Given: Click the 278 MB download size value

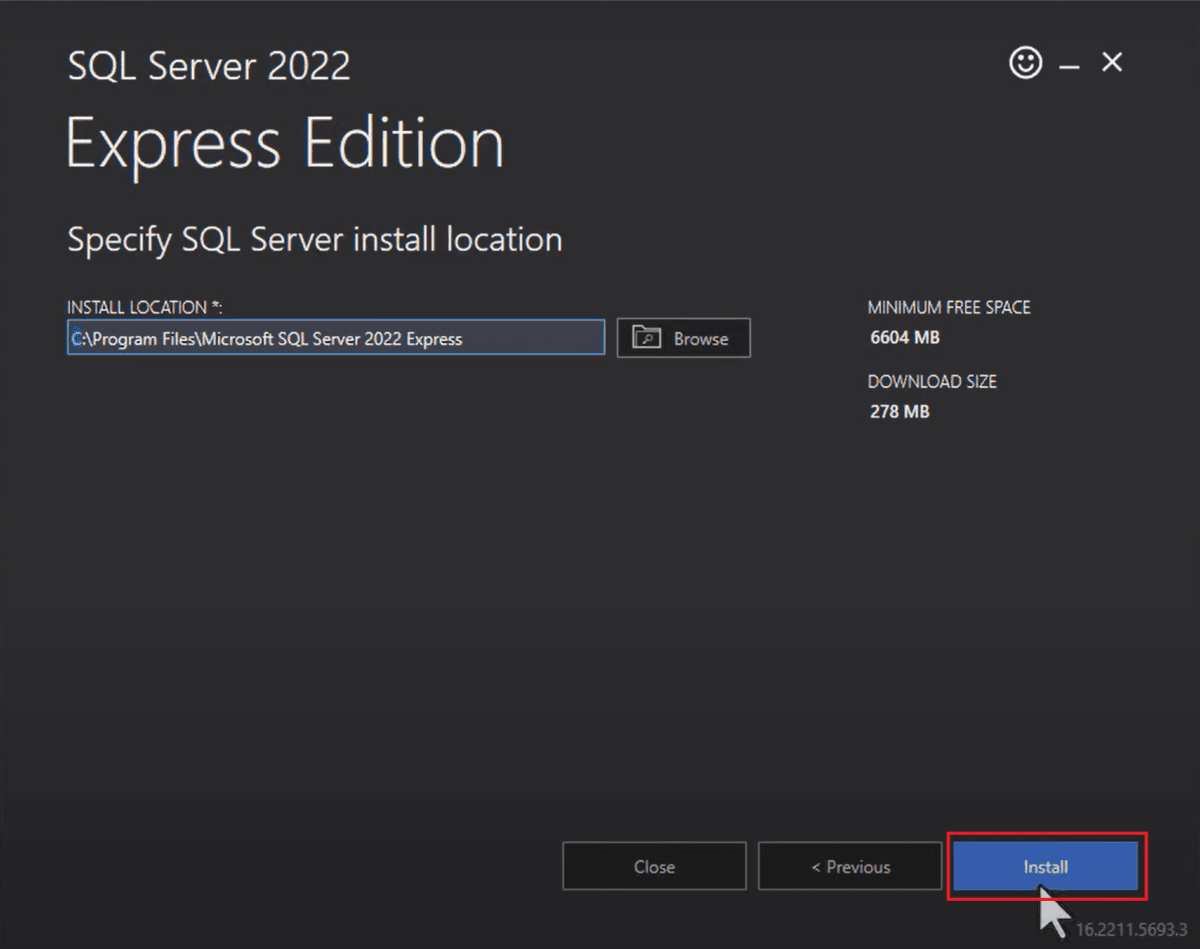Looking at the screenshot, I should 899,412.
